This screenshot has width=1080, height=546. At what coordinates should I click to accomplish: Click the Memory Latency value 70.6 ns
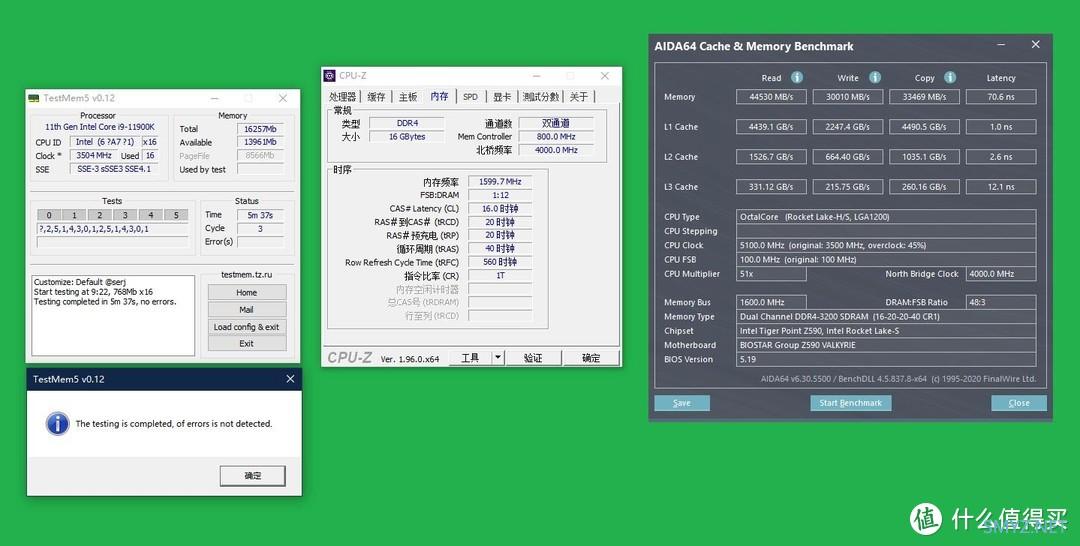1001,97
